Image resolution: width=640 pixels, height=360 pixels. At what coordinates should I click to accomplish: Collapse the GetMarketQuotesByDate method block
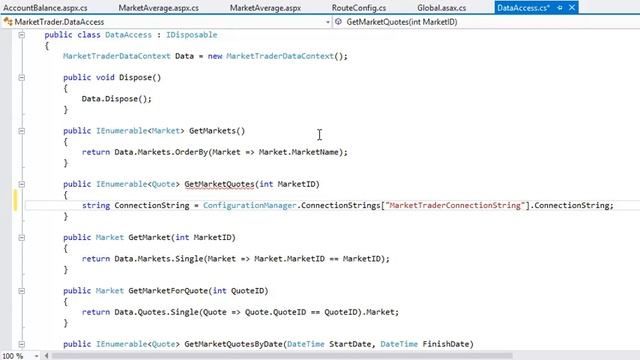pos(22,344)
